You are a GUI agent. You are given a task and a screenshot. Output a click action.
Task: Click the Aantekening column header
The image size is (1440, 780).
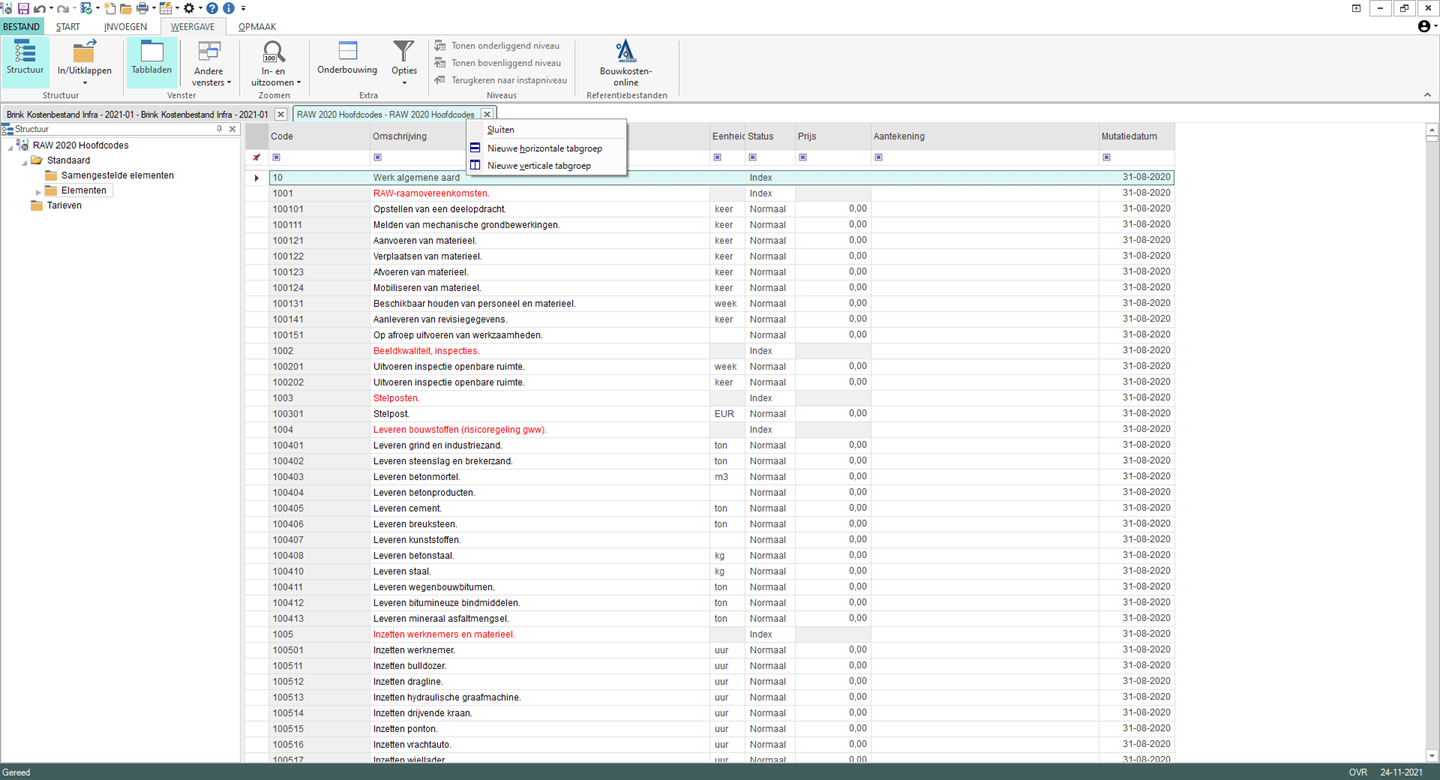(x=984, y=136)
